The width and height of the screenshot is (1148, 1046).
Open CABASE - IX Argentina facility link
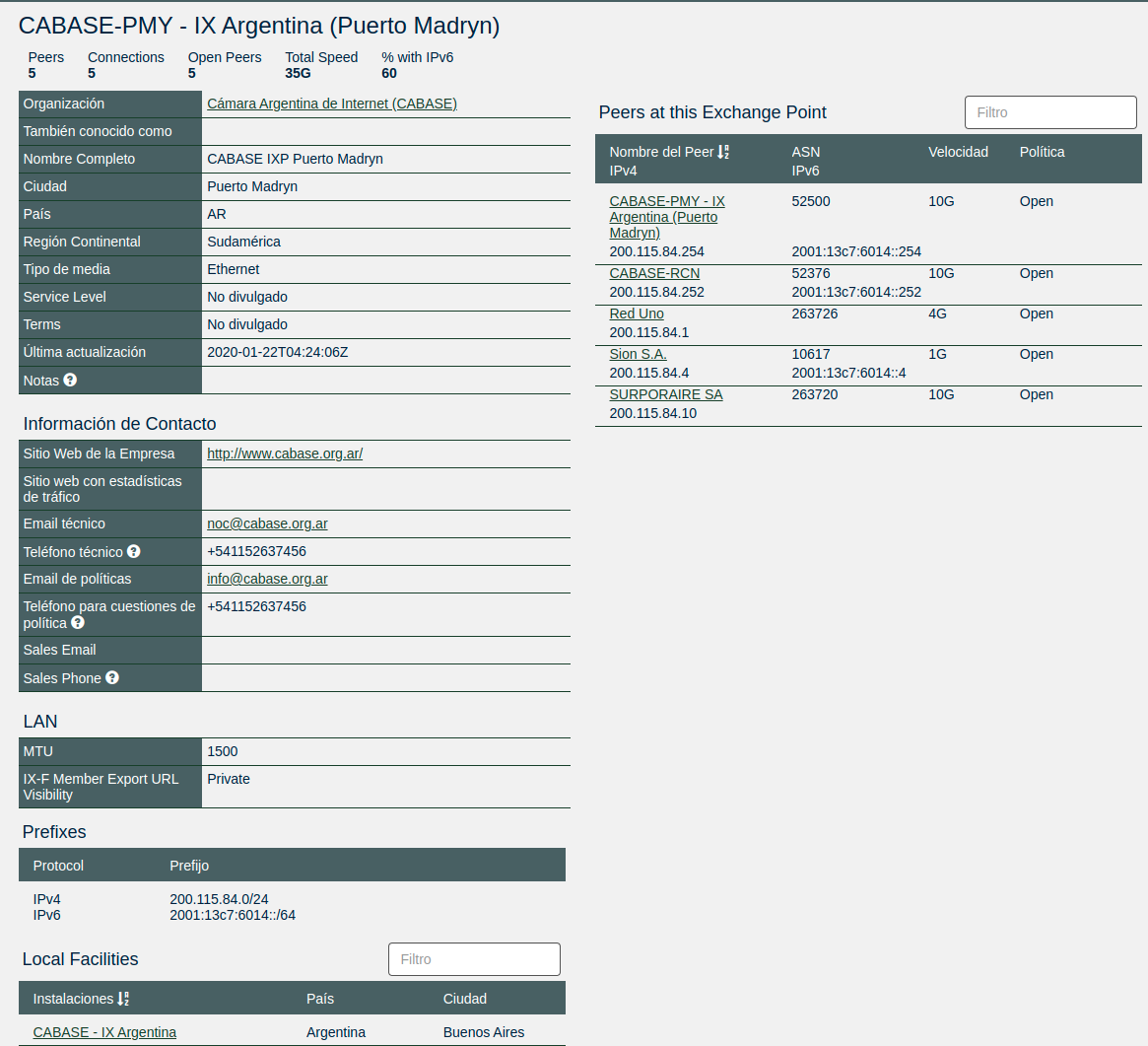104,1032
